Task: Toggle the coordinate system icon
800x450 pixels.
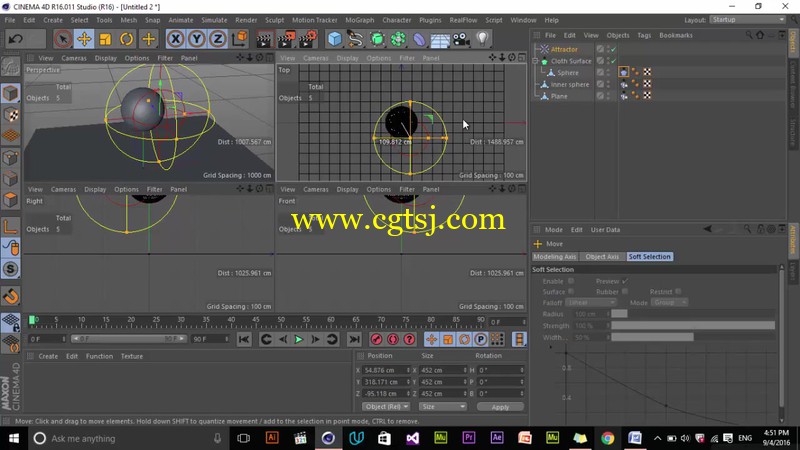Action: [239, 39]
